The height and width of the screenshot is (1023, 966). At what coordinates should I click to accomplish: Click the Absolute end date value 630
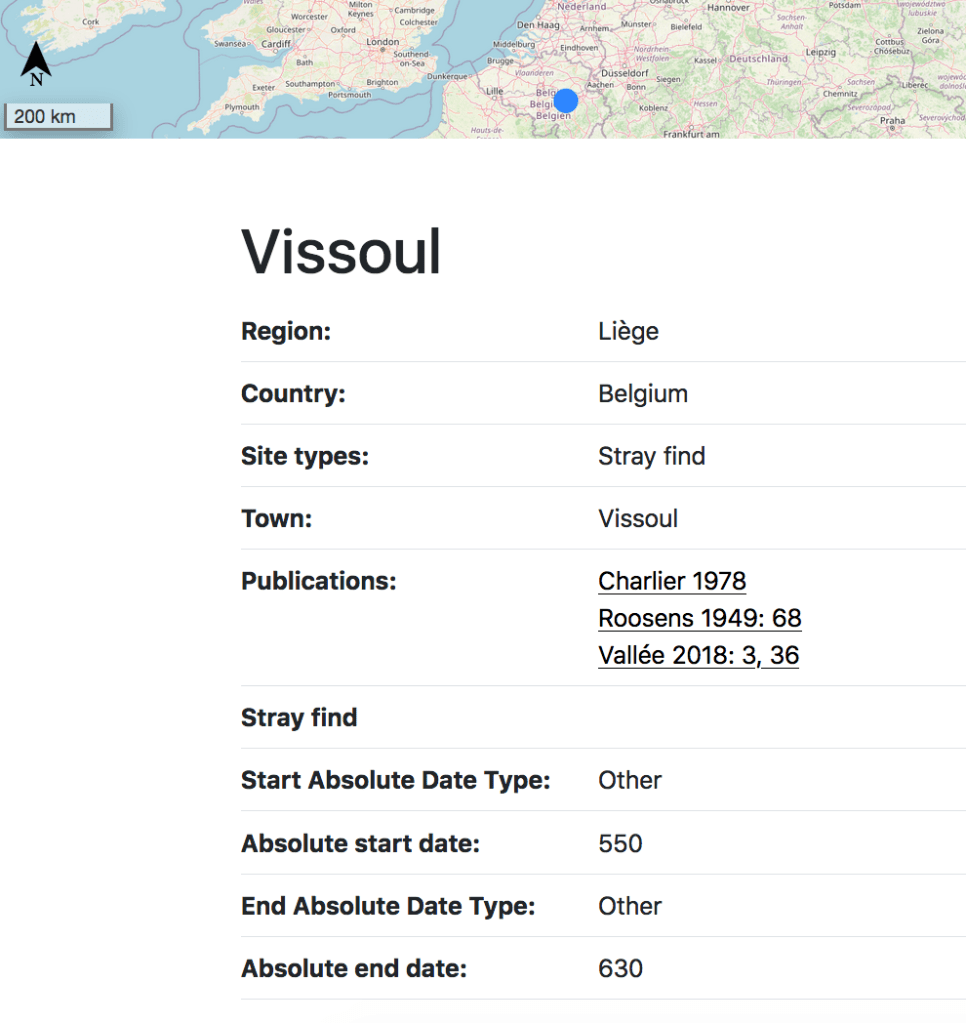(x=620, y=968)
